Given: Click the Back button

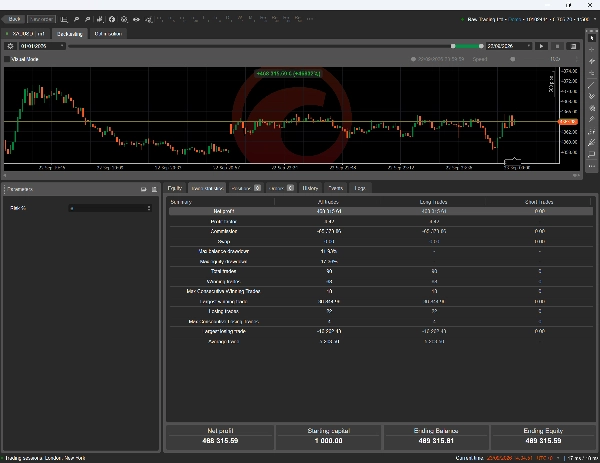Looking at the screenshot, I should 14,19.
